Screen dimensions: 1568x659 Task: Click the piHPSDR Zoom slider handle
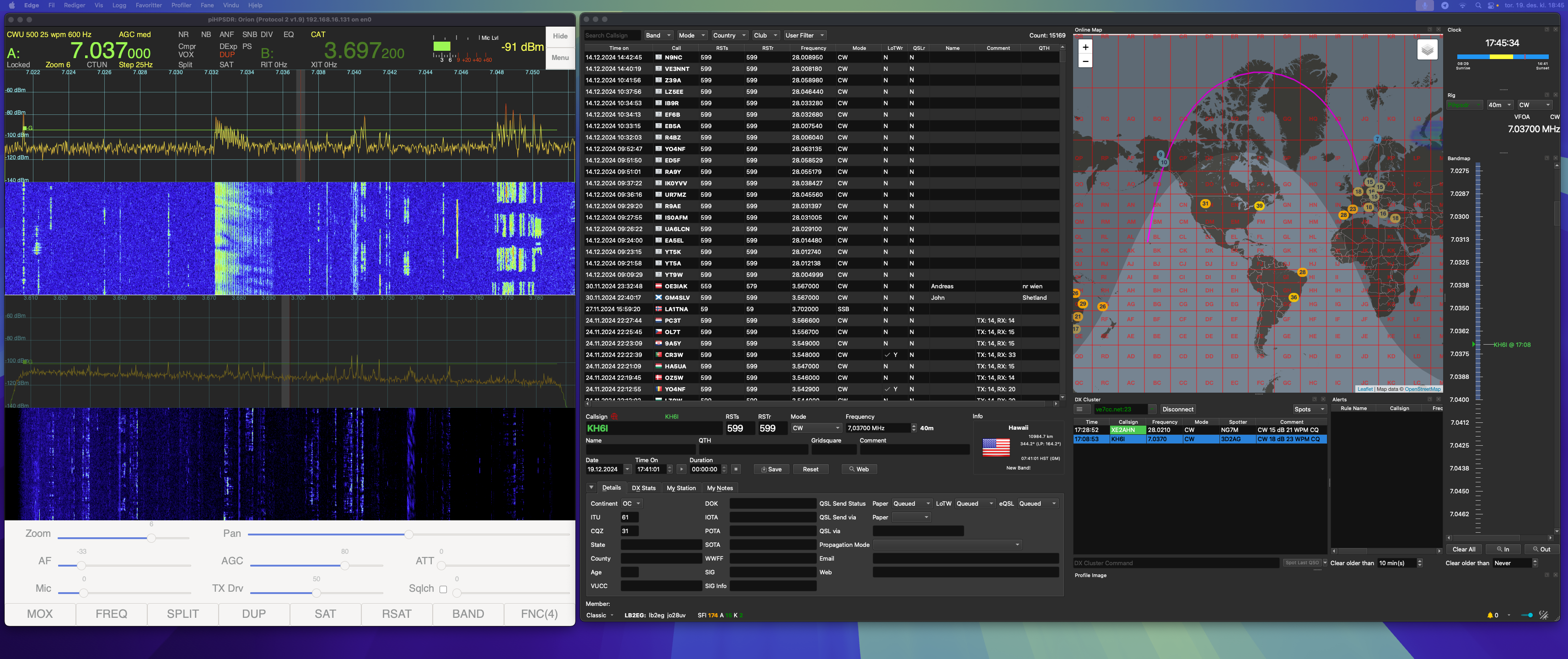point(151,538)
